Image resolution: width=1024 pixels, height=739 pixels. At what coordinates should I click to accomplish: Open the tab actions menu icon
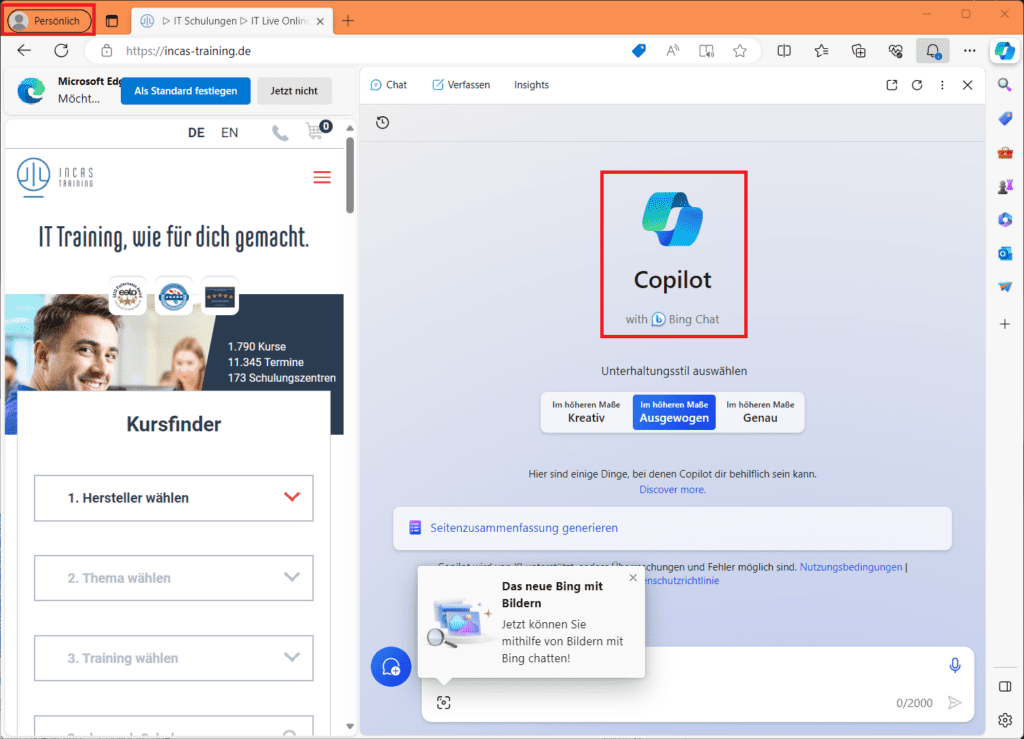[x=112, y=21]
